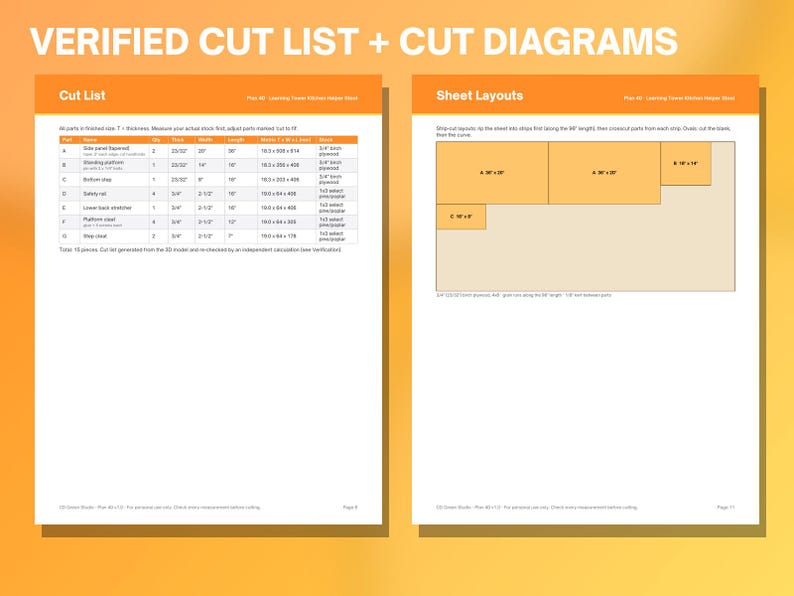
Task: Click the 'Step cleat' row name
Action: pyautogui.click(x=95, y=236)
